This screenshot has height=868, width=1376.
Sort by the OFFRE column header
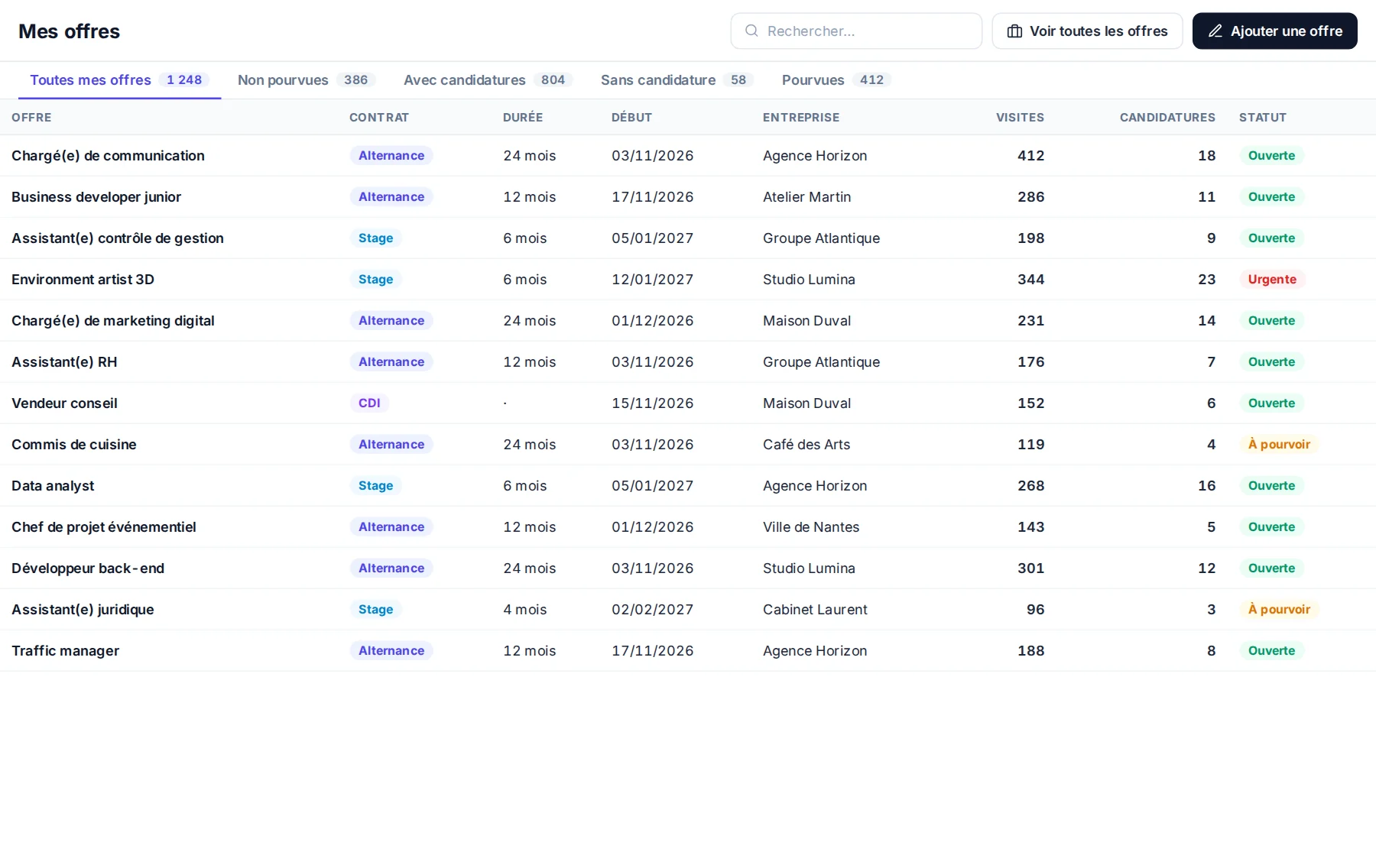(x=31, y=118)
